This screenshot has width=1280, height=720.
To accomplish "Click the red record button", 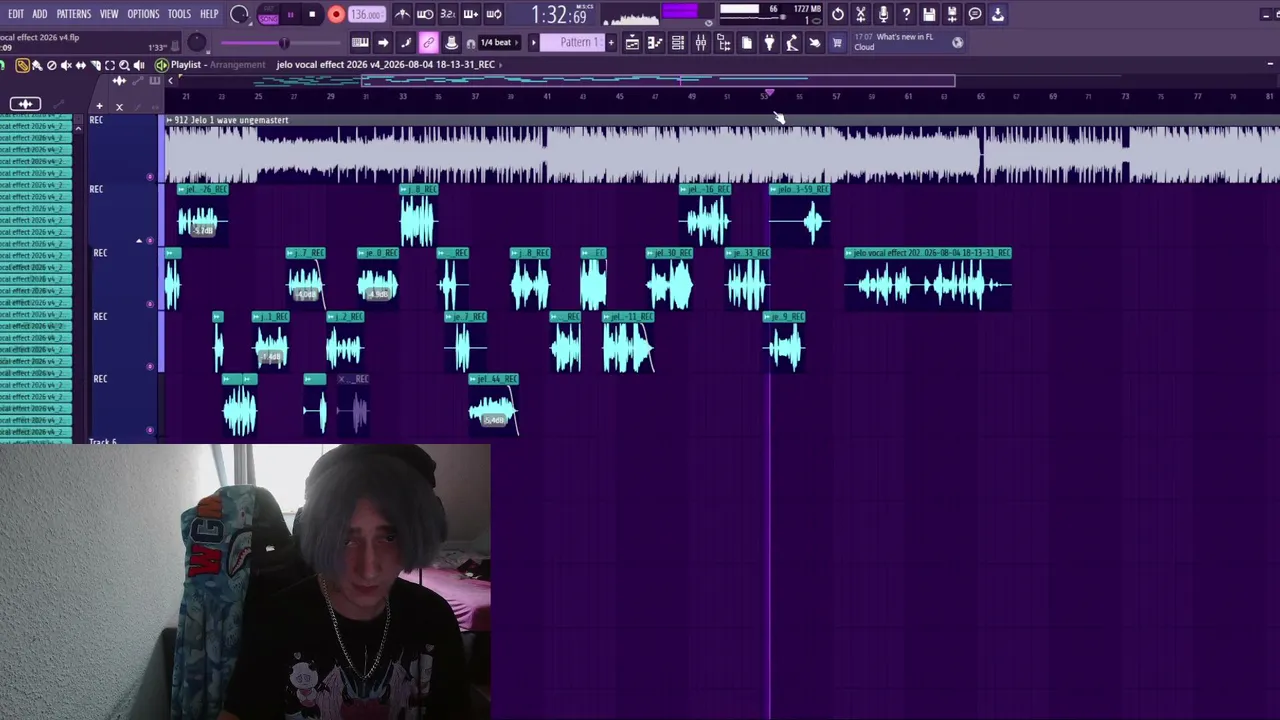I will (336, 15).
